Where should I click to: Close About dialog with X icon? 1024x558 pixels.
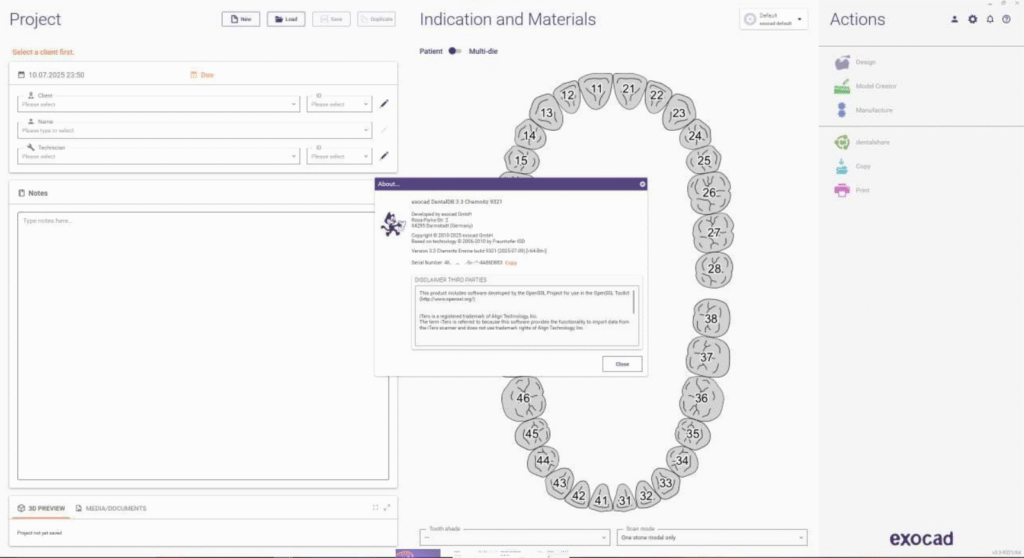point(643,184)
